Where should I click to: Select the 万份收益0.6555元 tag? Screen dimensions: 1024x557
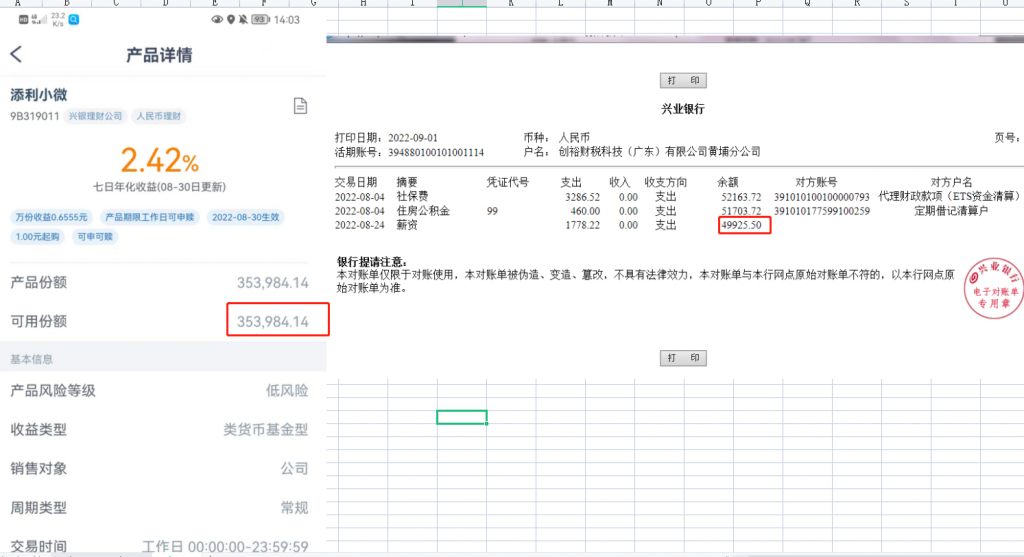click(51, 217)
